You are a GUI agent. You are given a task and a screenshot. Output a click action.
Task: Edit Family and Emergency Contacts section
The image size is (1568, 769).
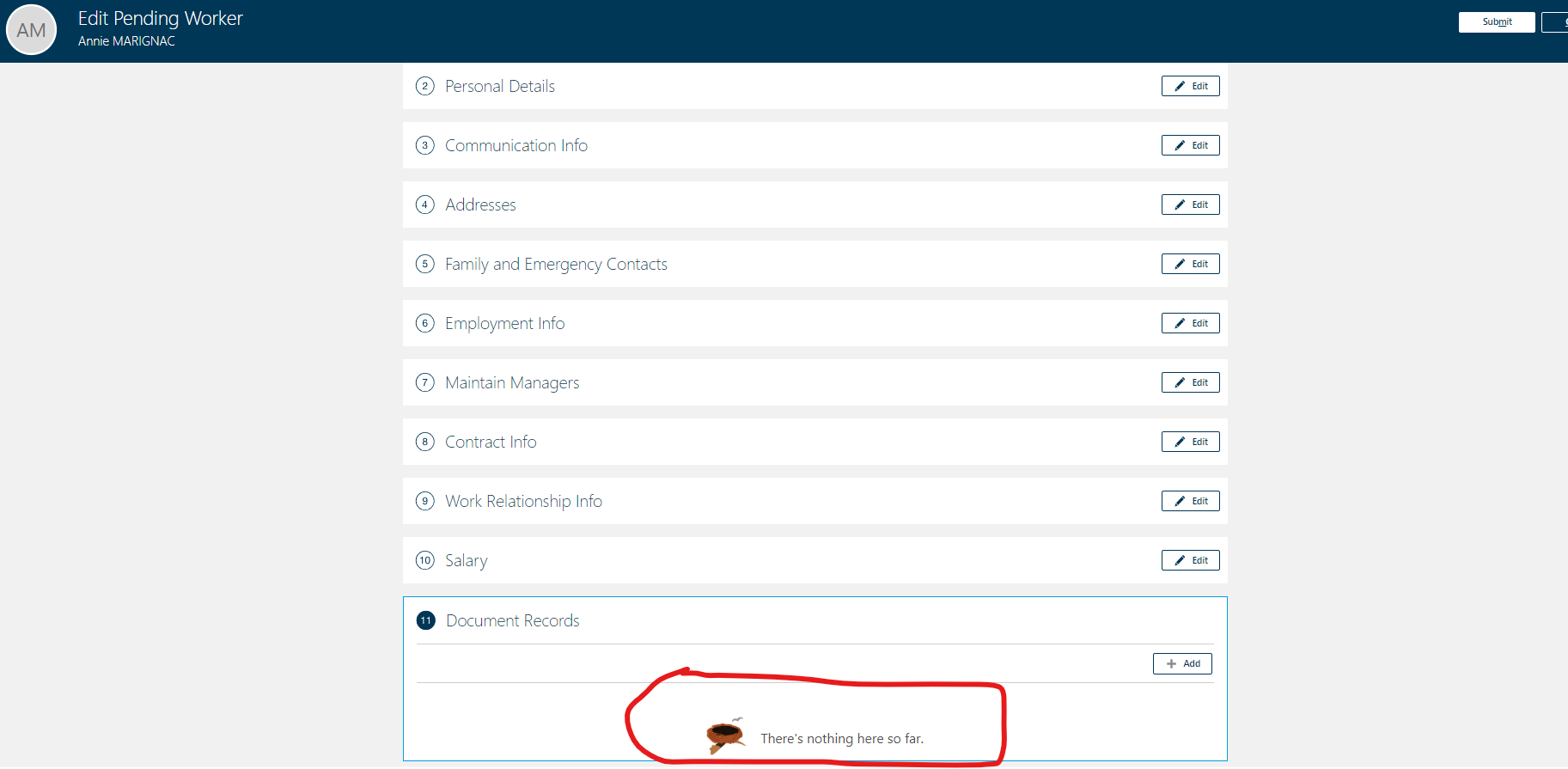[x=1191, y=264]
